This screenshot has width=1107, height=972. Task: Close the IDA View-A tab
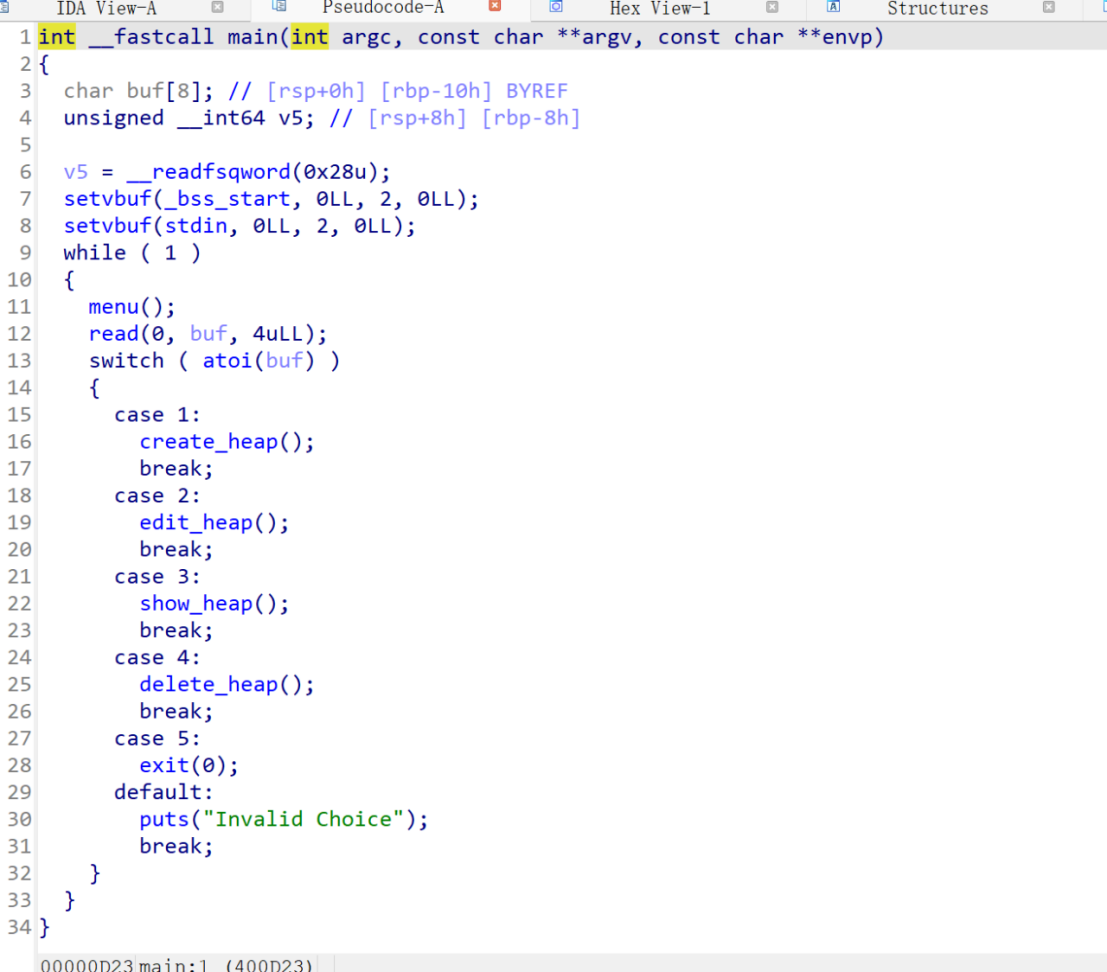point(218,8)
